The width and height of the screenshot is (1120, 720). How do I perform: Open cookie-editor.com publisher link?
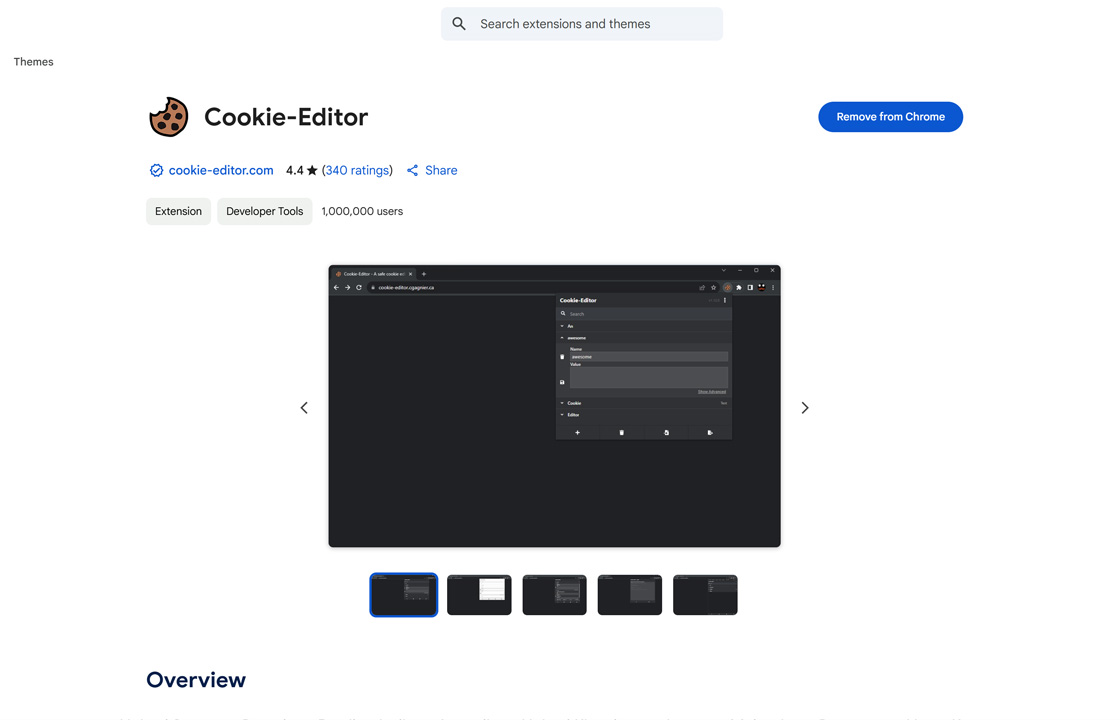(x=221, y=170)
